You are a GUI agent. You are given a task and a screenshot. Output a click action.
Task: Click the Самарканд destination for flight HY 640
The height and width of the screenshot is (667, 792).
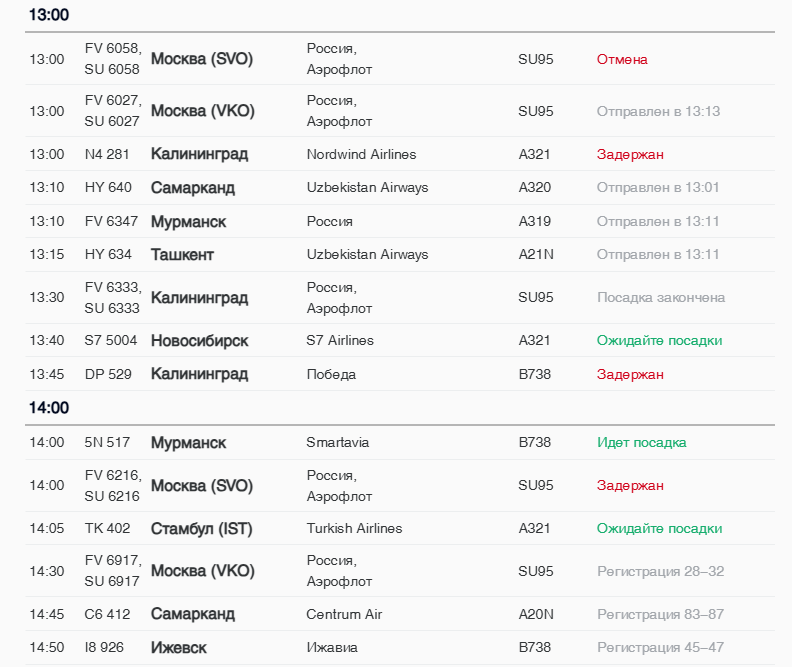(x=193, y=188)
